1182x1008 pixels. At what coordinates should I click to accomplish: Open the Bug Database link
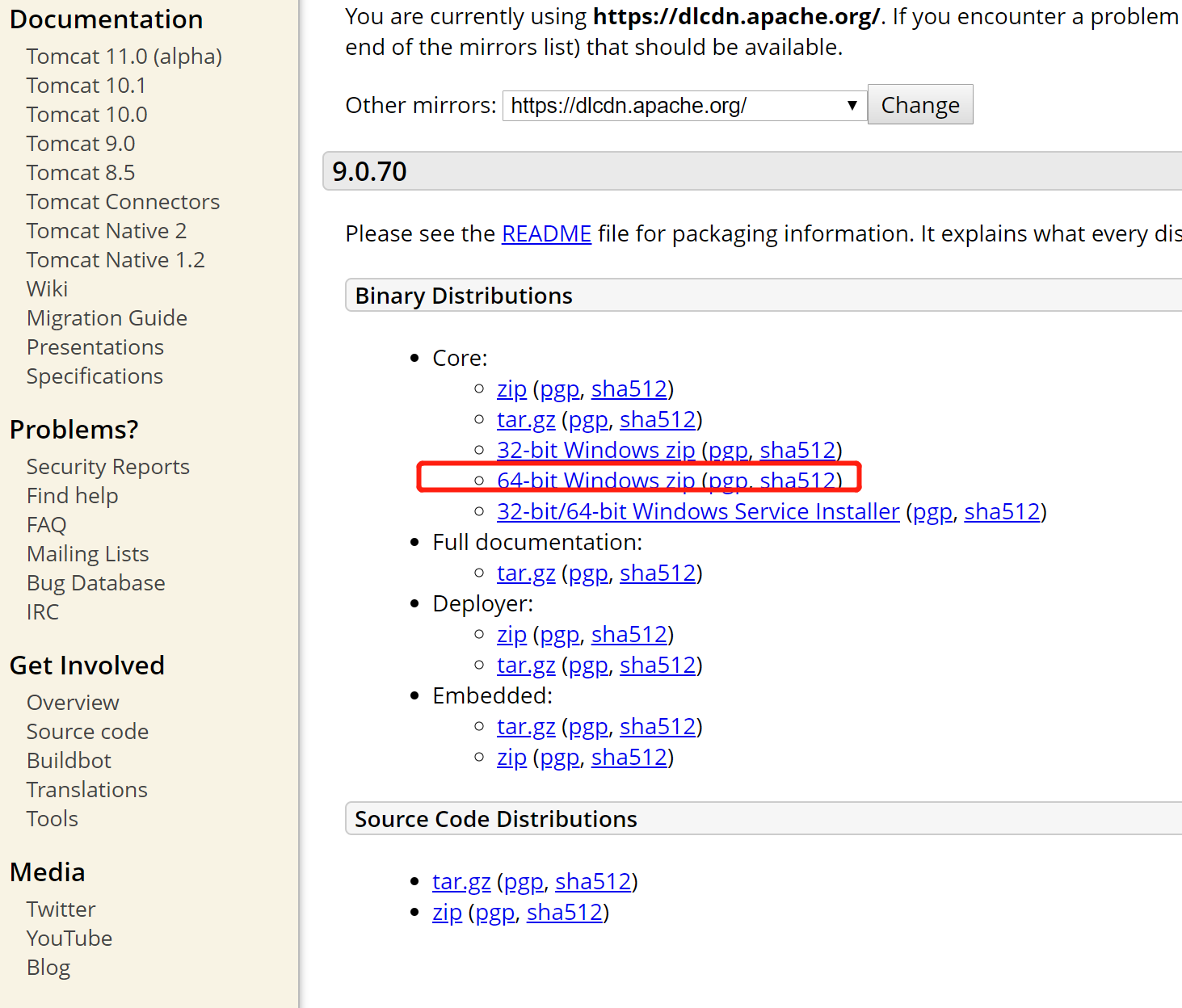(95, 583)
